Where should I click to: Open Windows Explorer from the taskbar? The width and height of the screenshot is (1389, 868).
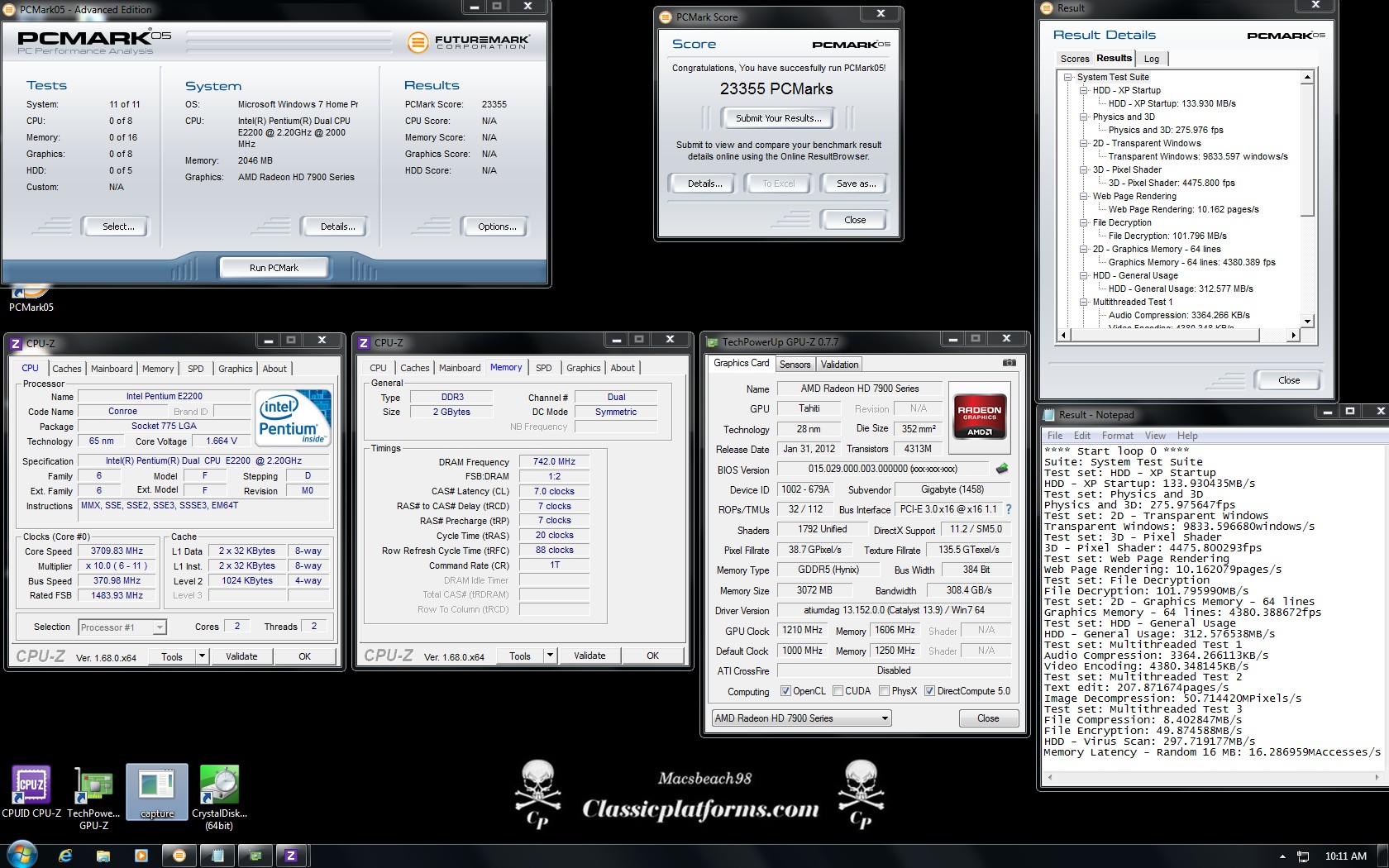click(103, 856)
